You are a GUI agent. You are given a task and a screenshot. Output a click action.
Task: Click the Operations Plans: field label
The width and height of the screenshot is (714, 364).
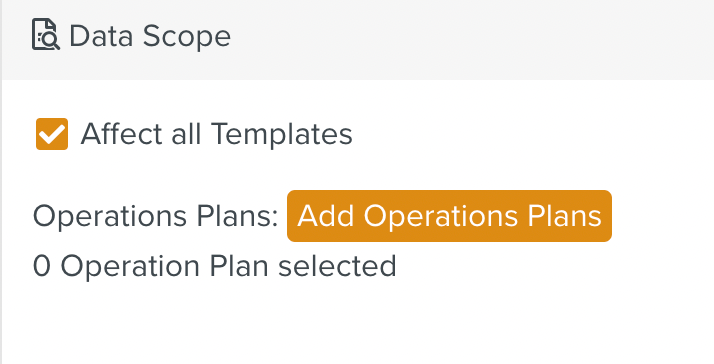[x=156, y=216]
